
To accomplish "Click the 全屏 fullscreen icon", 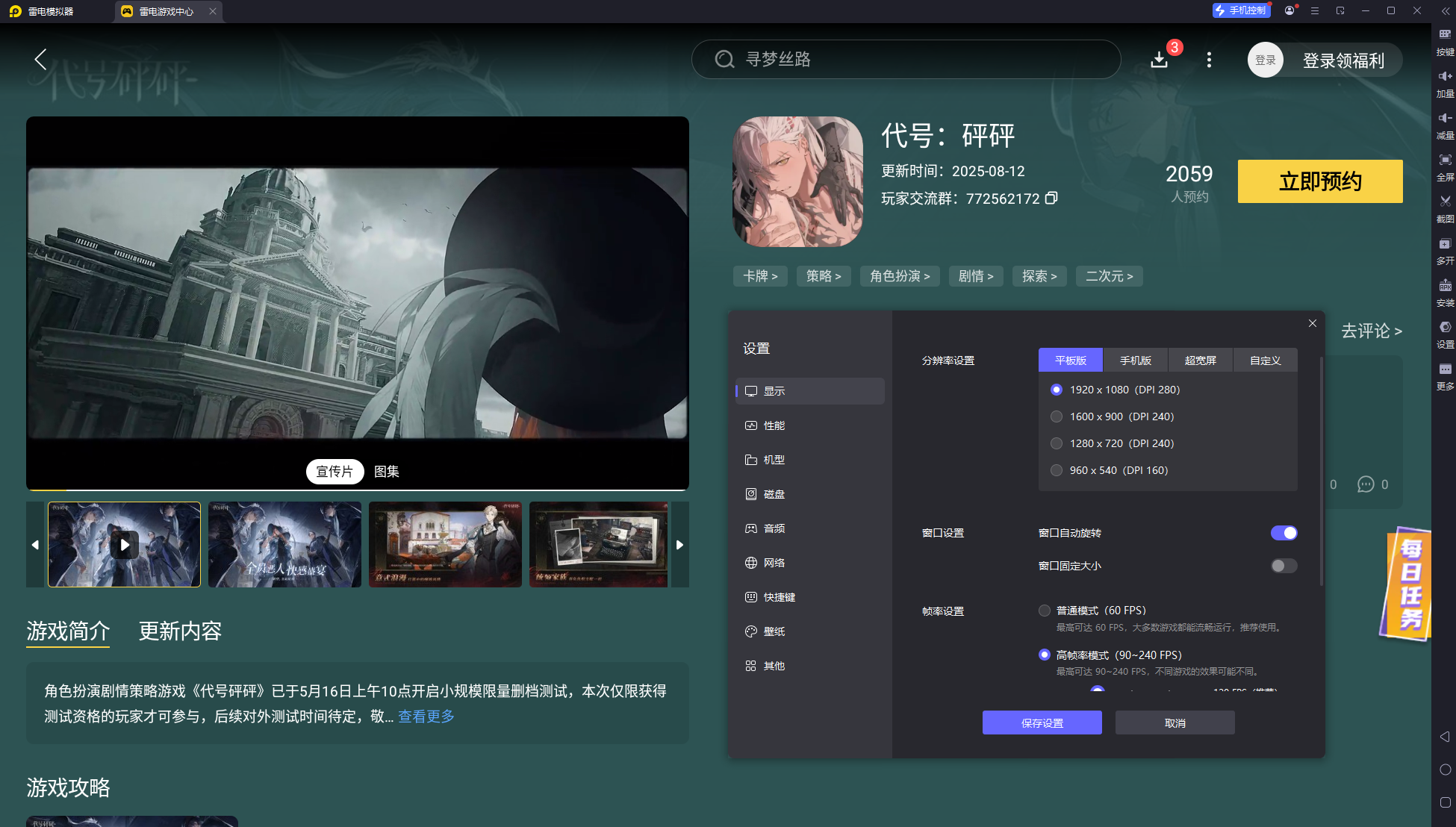I will [1444, 166].
